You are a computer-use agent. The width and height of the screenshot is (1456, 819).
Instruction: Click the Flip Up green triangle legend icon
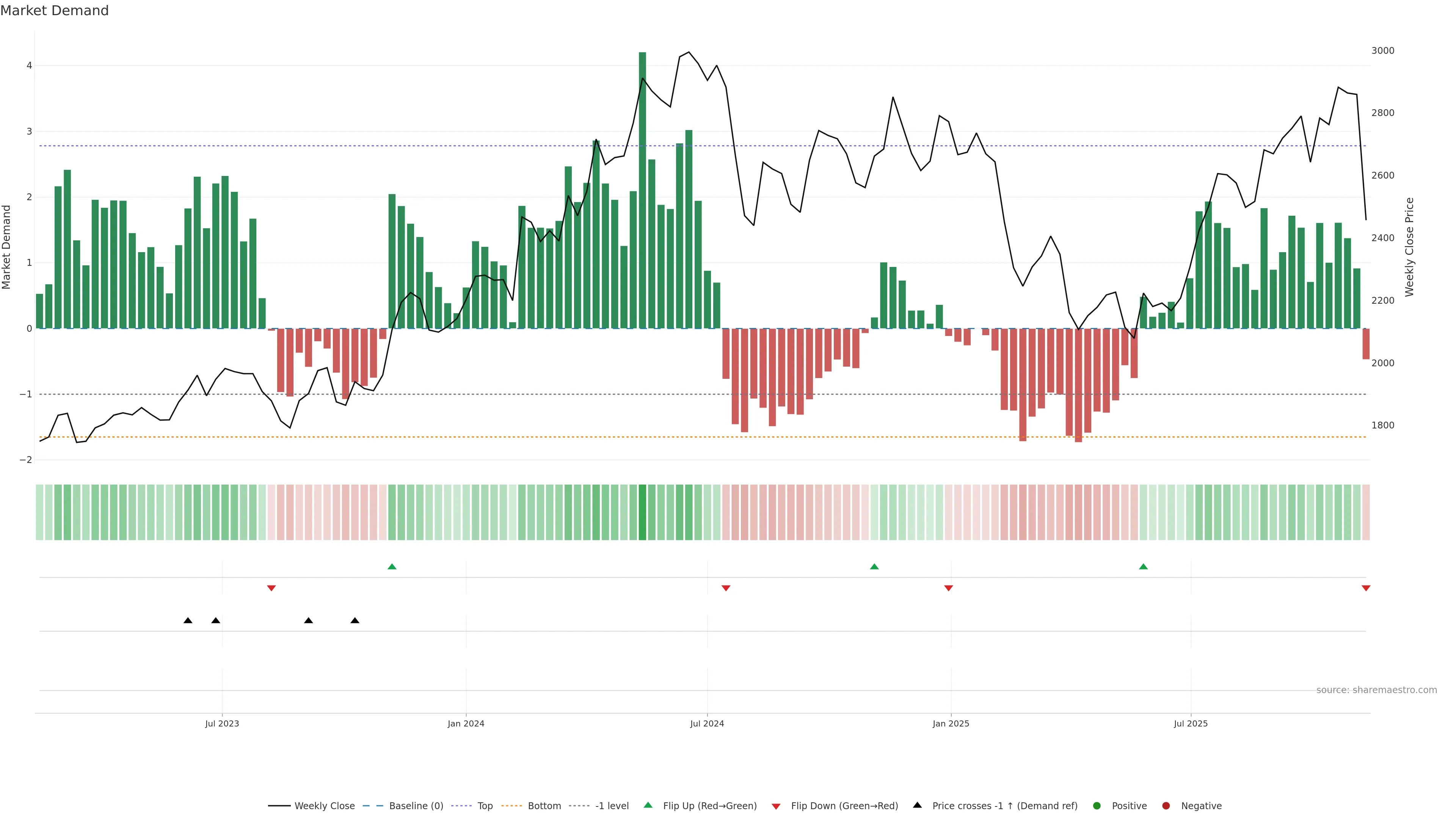coord(648,805)
